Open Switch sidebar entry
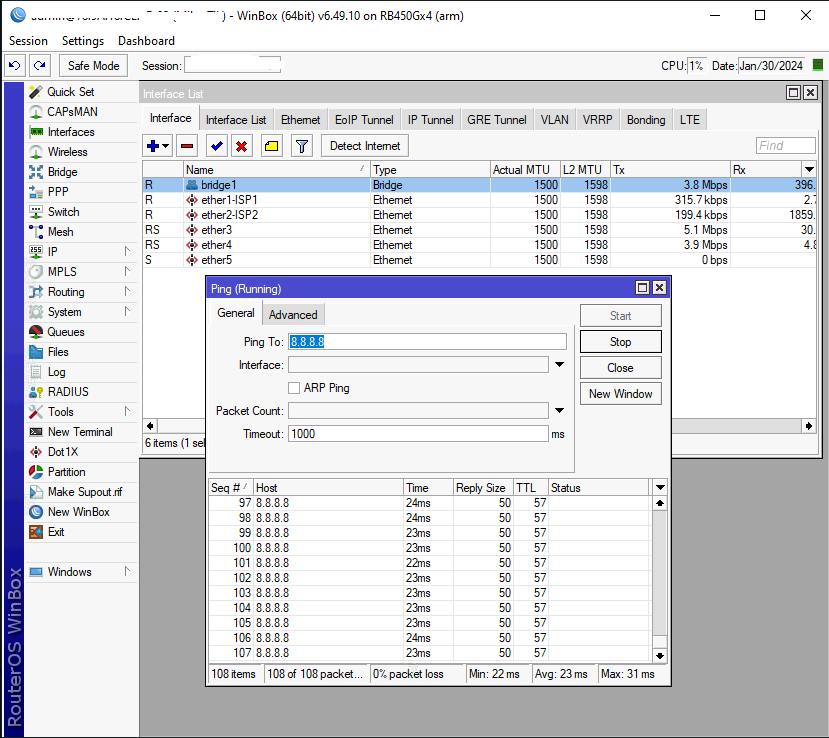829x738 pixels. [x=63, y=212]
